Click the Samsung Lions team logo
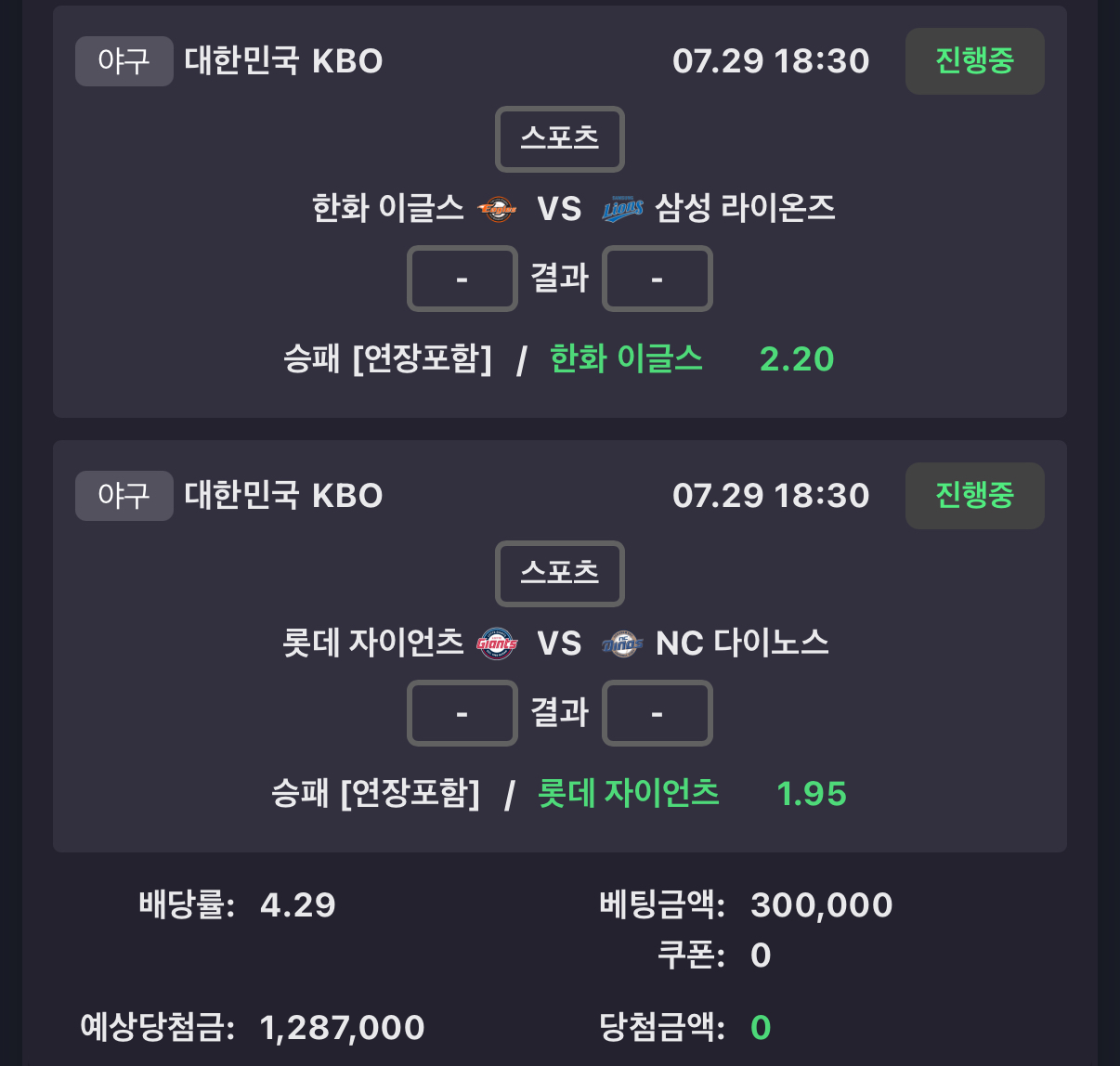This screenshot has width=1120, height=1066. (622, 209)
